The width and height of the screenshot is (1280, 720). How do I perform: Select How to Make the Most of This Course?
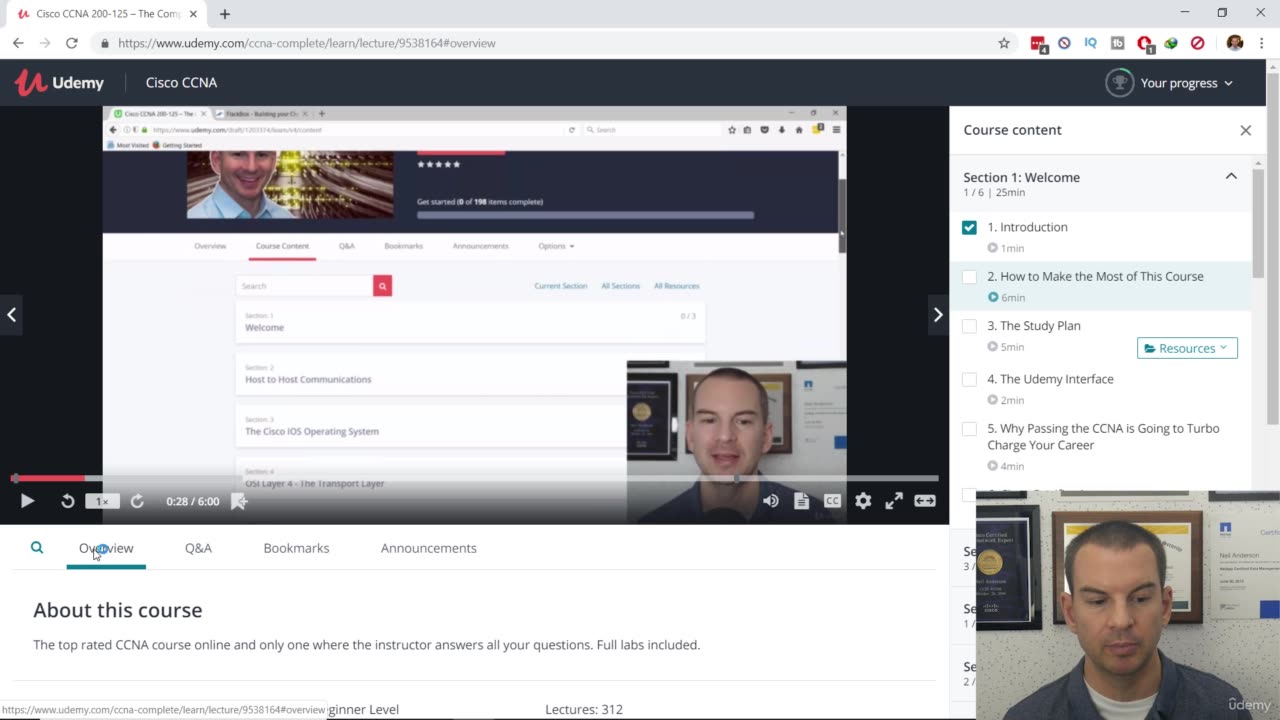coord(1096,276)
